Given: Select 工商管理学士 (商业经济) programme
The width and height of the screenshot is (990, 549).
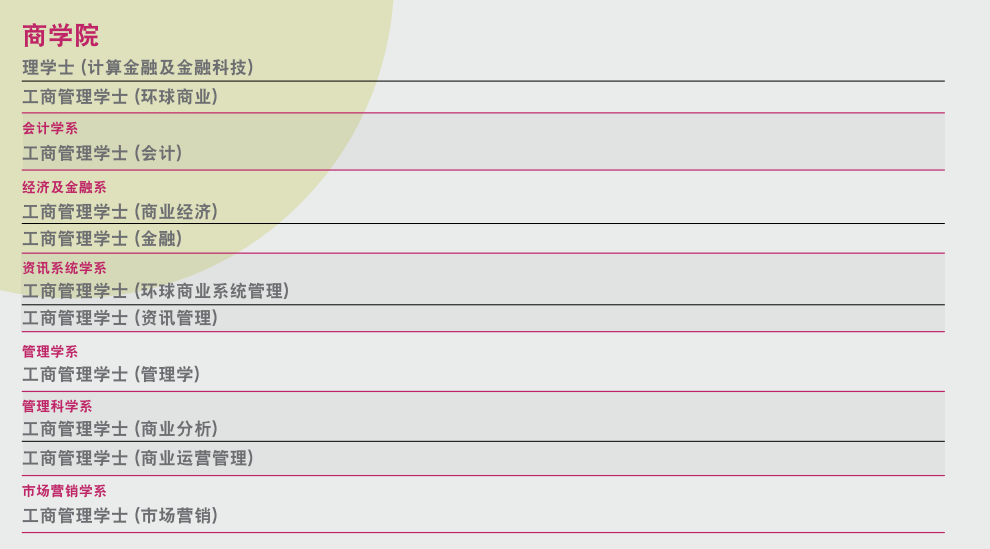Looking at the screenshot, I should click(120, 211).
